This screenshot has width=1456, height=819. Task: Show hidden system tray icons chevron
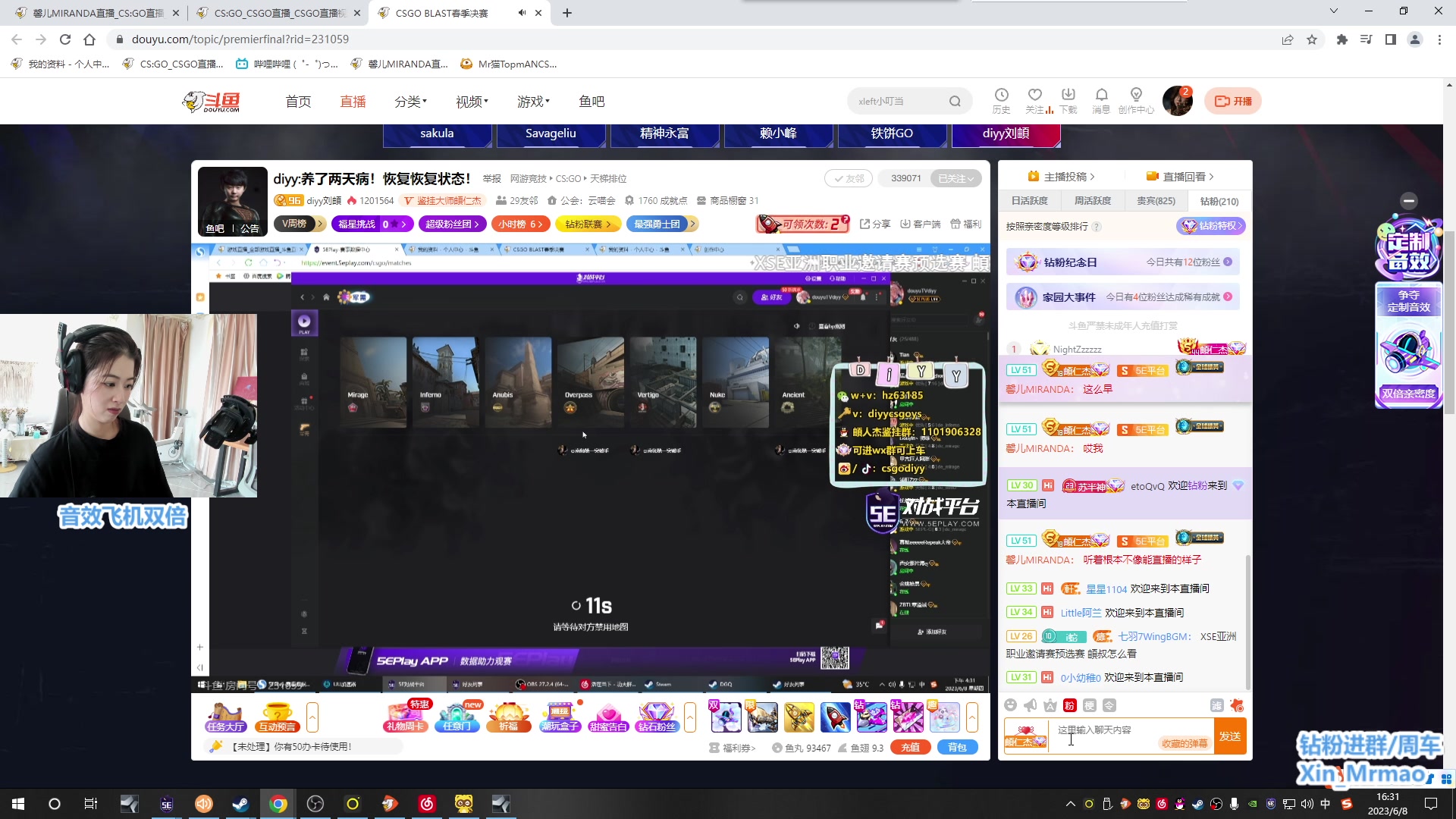(x=1070, y=804)
